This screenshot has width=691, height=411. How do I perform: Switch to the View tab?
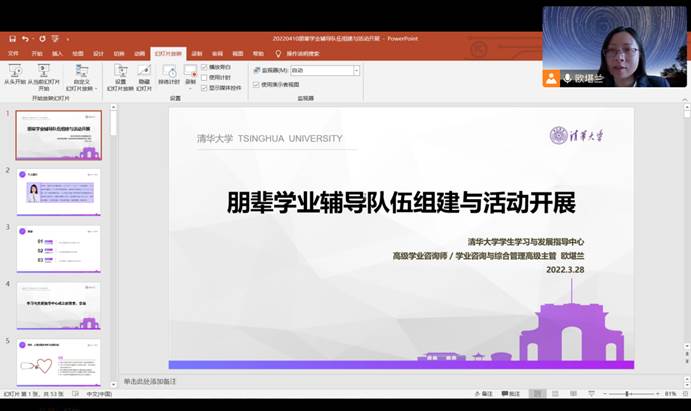click(x=238, y=53)
